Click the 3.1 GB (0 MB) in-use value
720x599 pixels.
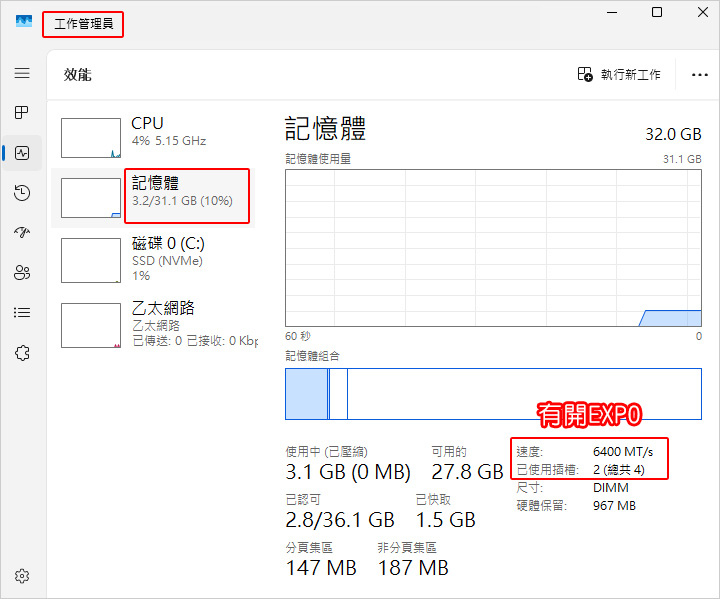click(x=348, y=472)
